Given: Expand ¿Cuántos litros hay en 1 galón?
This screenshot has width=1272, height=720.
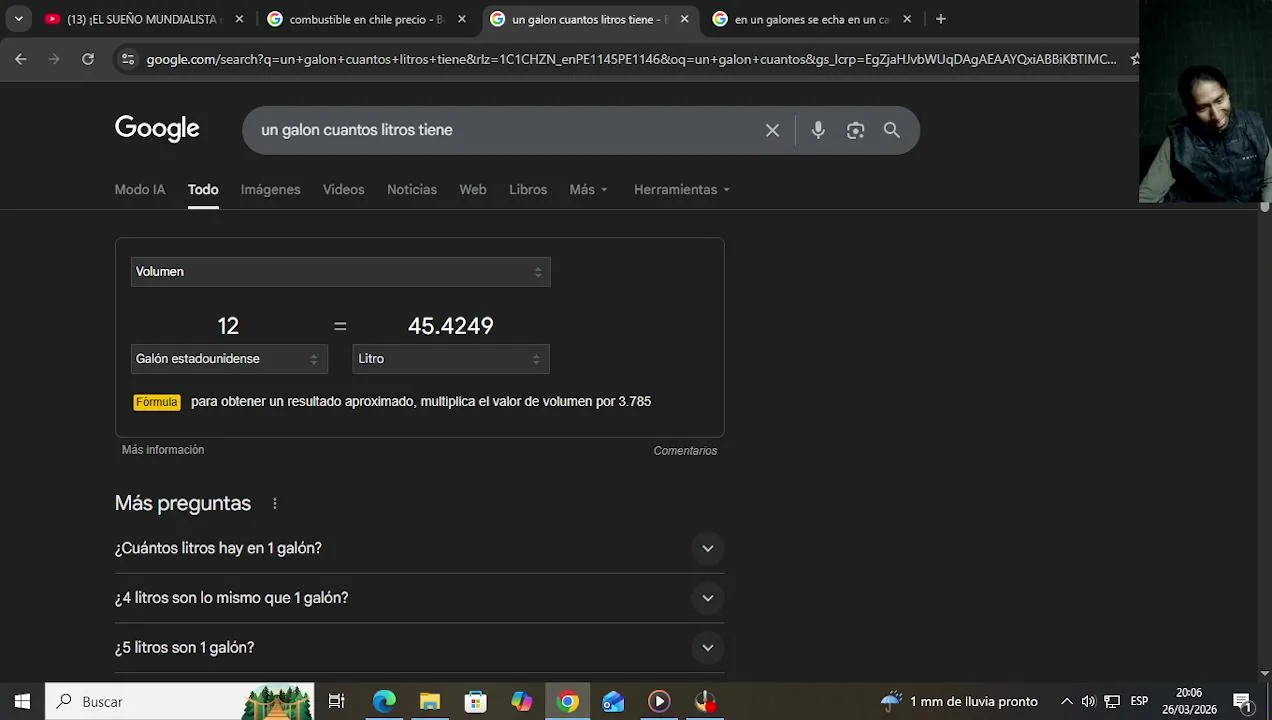Looking at the screenshot, I should [419, 548].
